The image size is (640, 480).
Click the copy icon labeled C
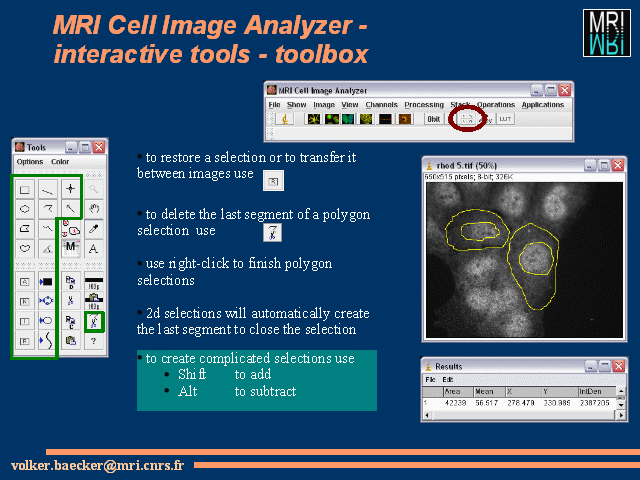(x=71, y=320)
